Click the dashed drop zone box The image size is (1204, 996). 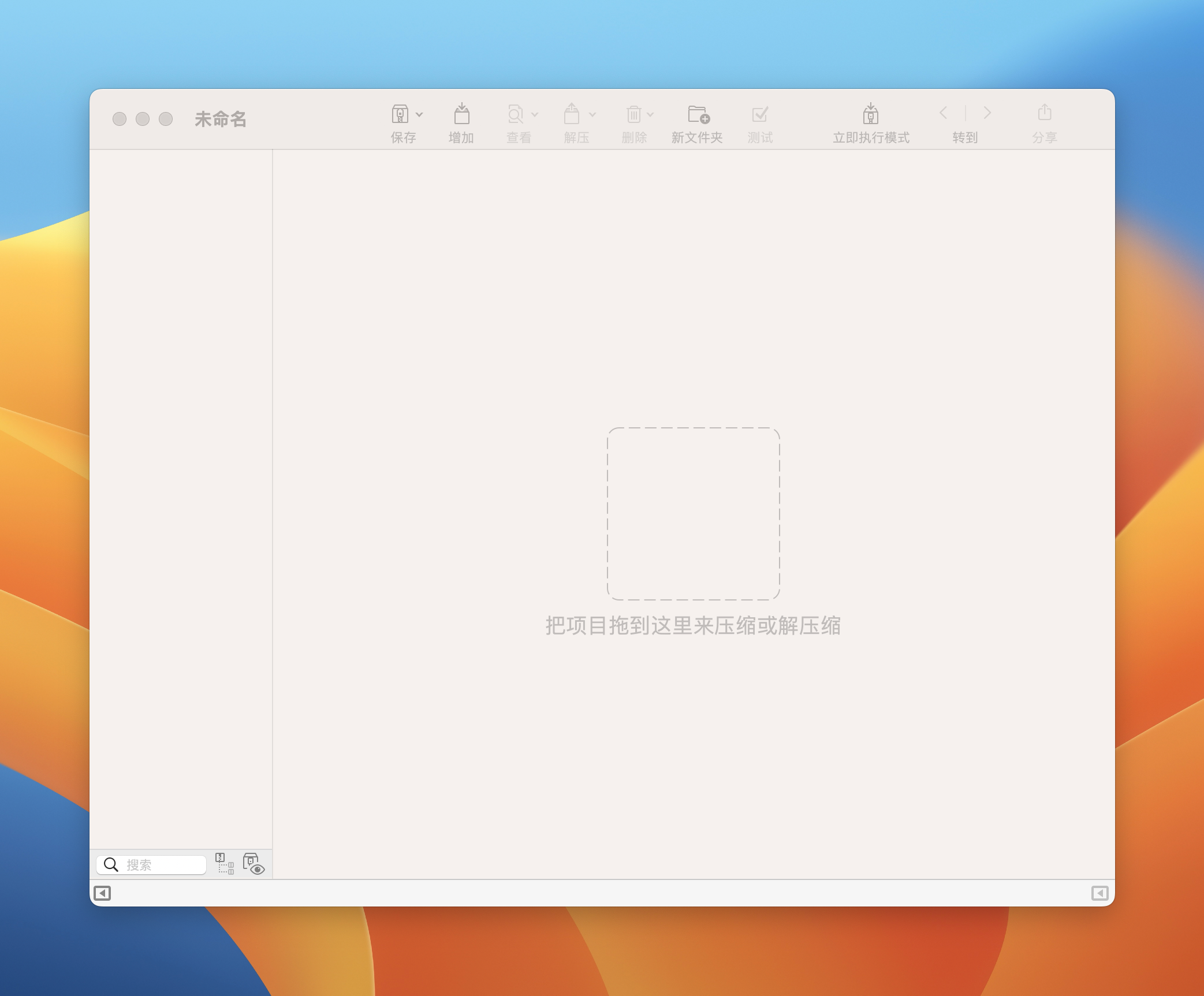pyautogui.click(x=694, y=514)
